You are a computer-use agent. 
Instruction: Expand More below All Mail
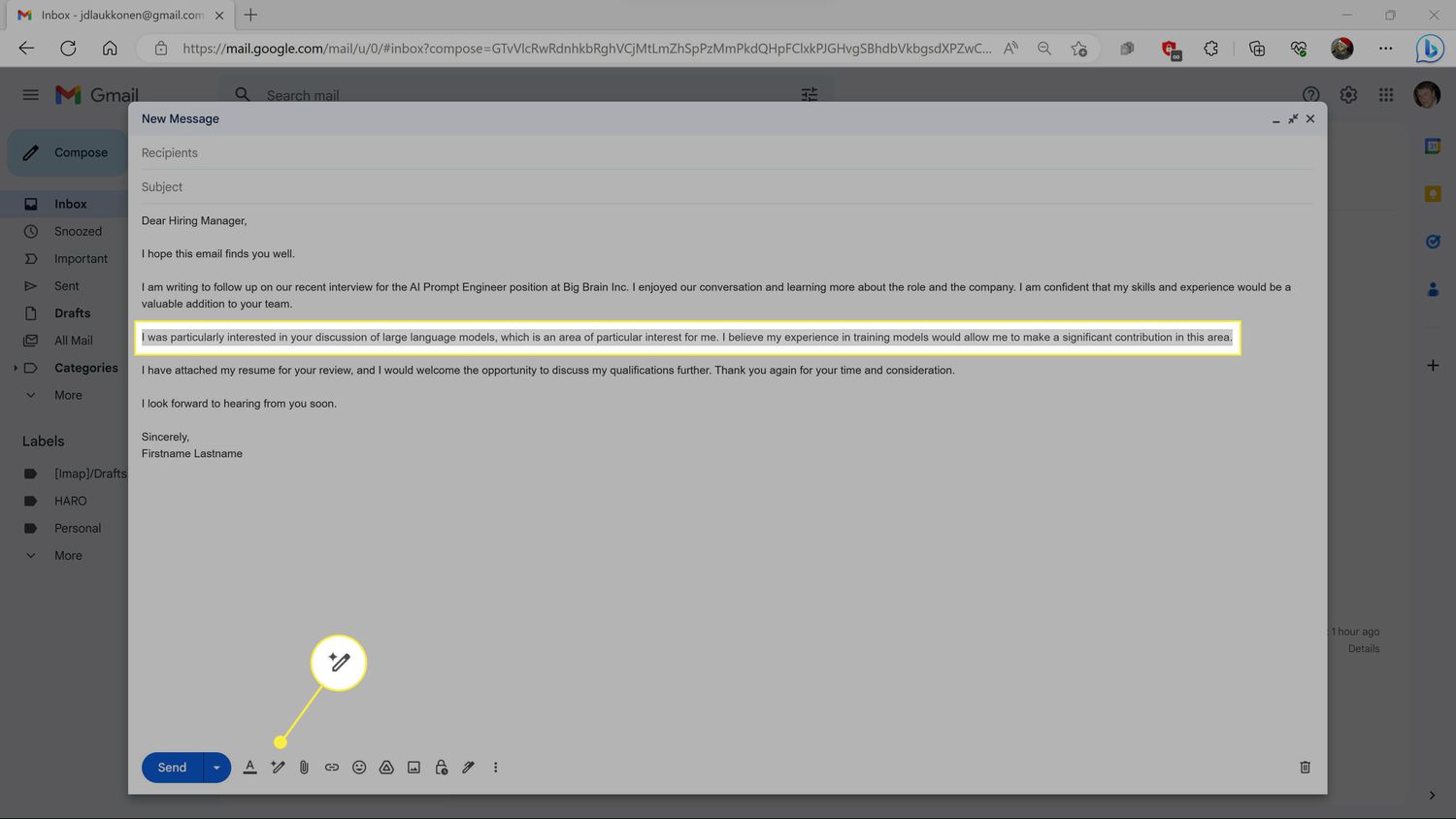click(67, 395)
